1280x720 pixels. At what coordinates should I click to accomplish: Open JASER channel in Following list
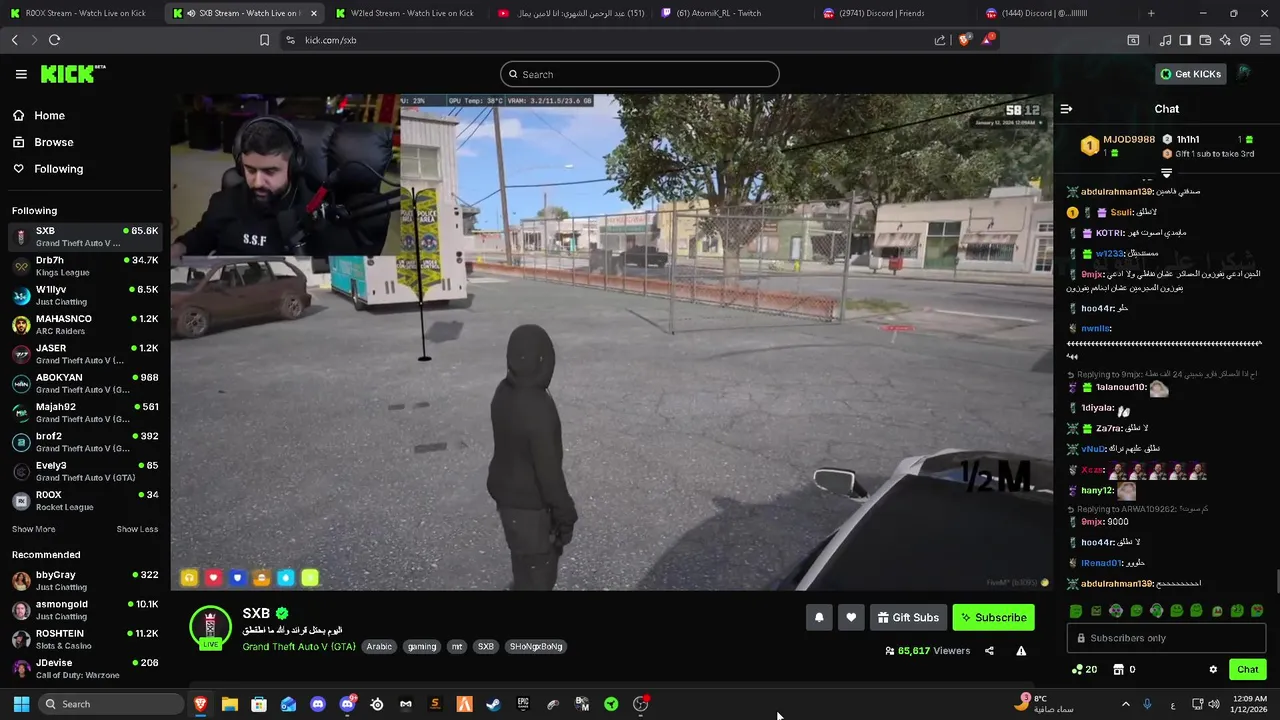85,354
